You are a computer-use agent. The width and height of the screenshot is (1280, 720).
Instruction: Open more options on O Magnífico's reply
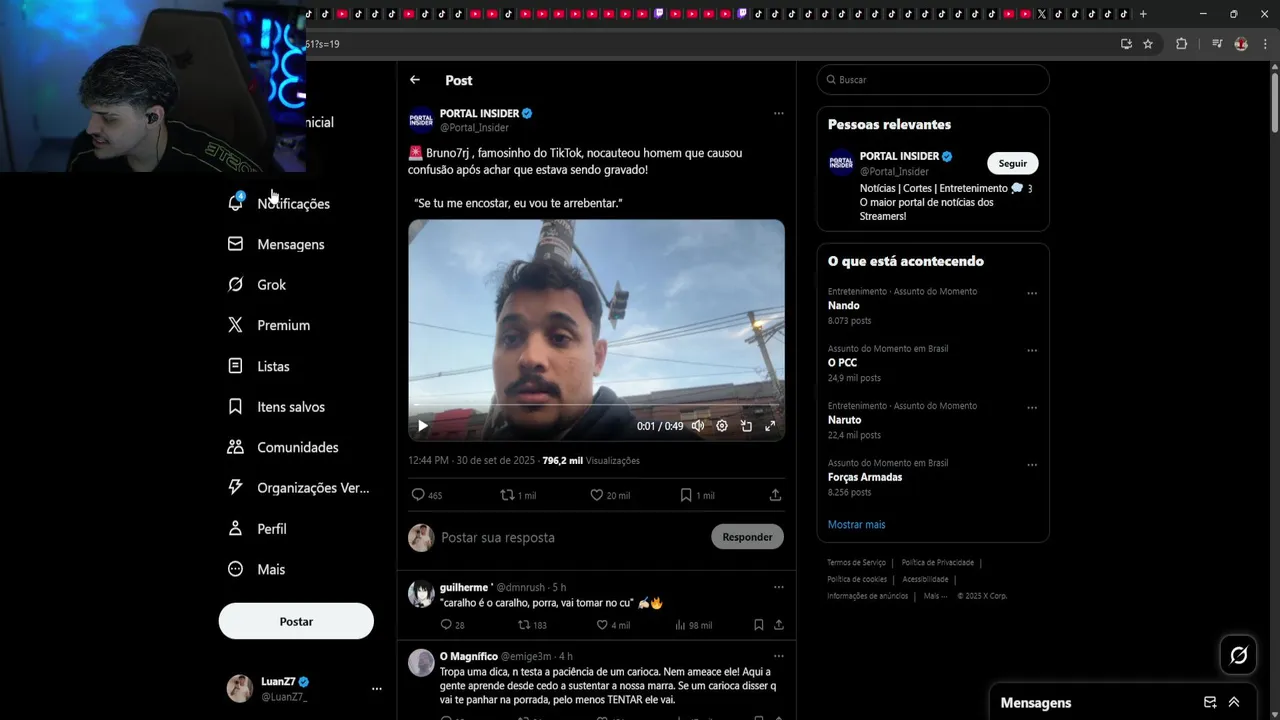(778, 656)
